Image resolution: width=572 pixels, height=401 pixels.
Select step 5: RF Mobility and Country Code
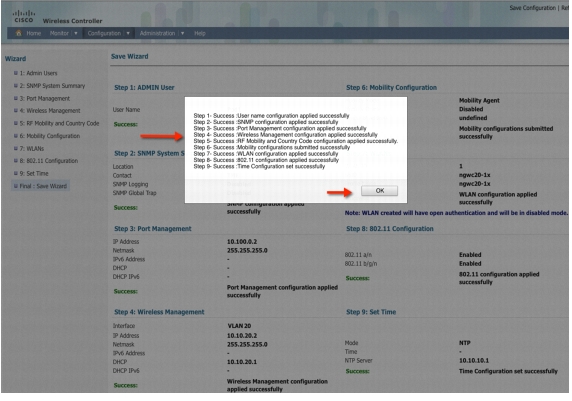point(59,123)
